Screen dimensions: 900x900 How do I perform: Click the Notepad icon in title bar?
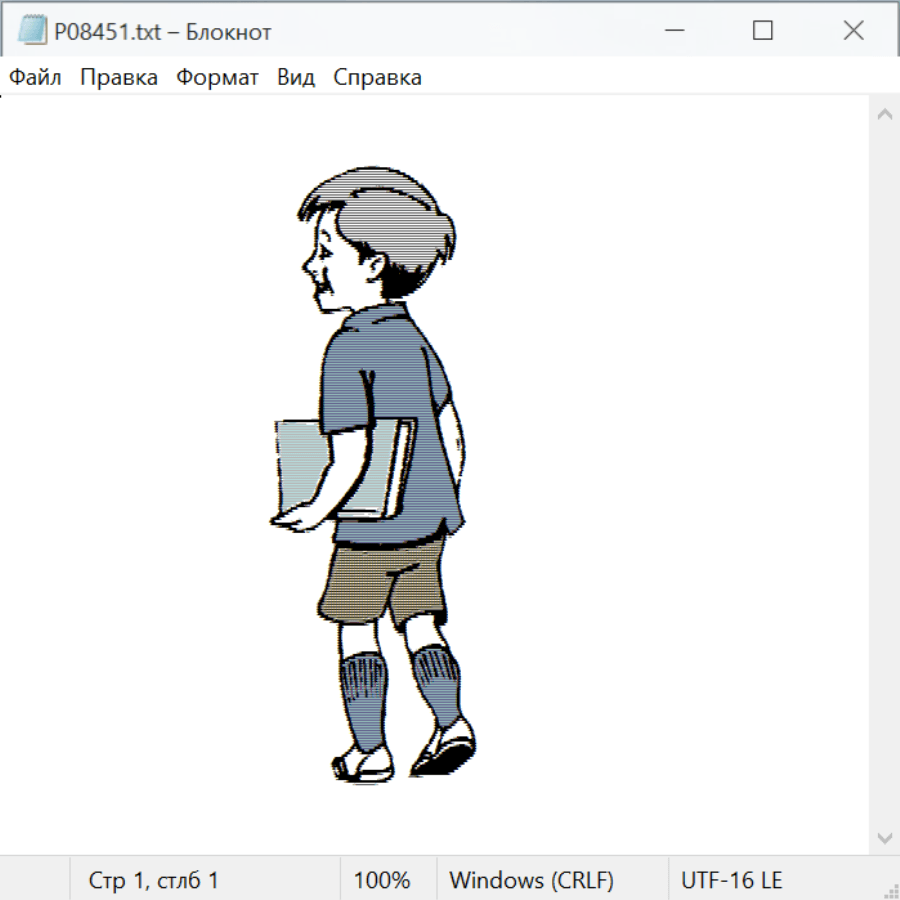tap(32, 31)
